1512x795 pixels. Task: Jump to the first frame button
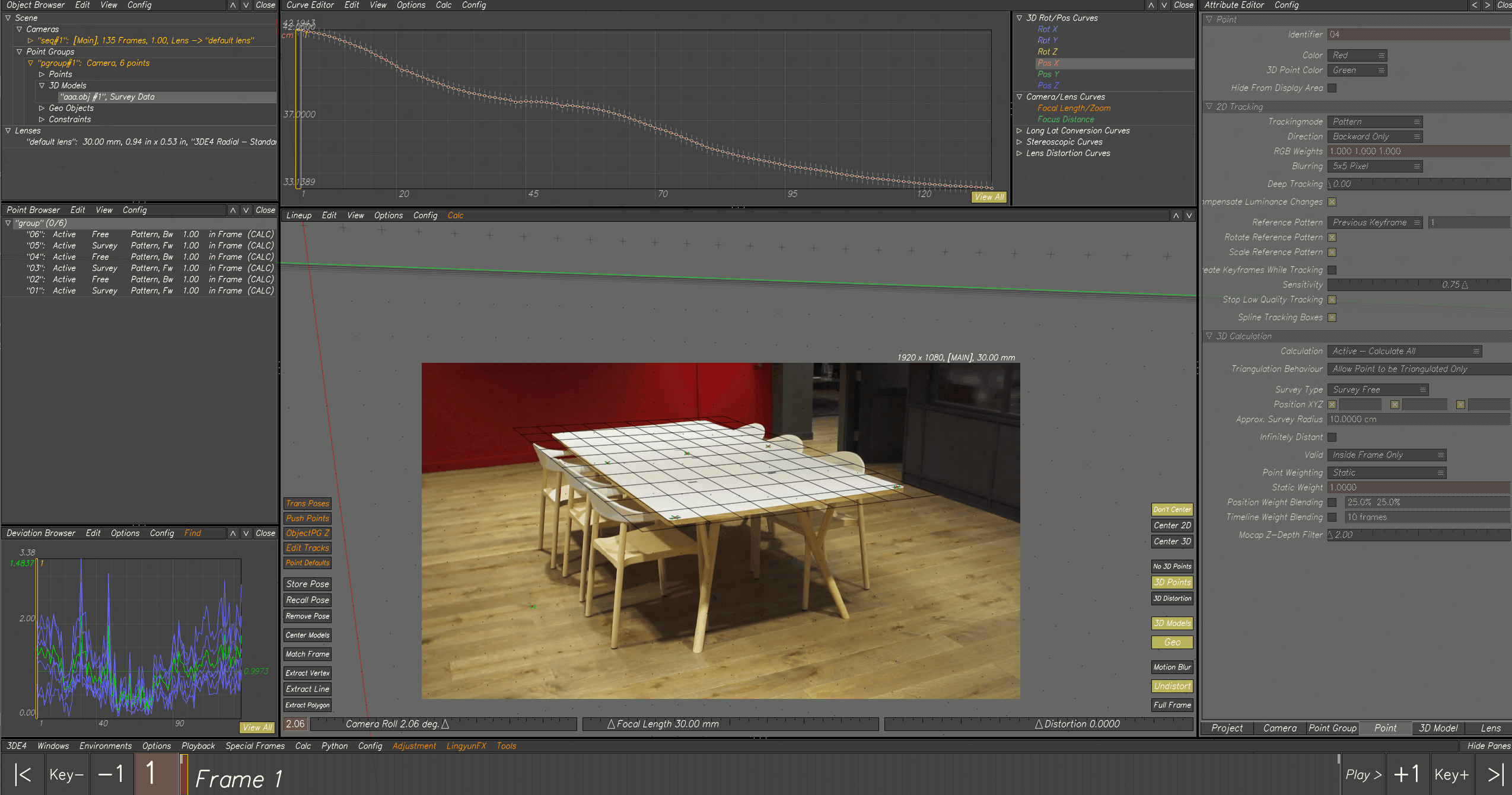coord(23,775)
